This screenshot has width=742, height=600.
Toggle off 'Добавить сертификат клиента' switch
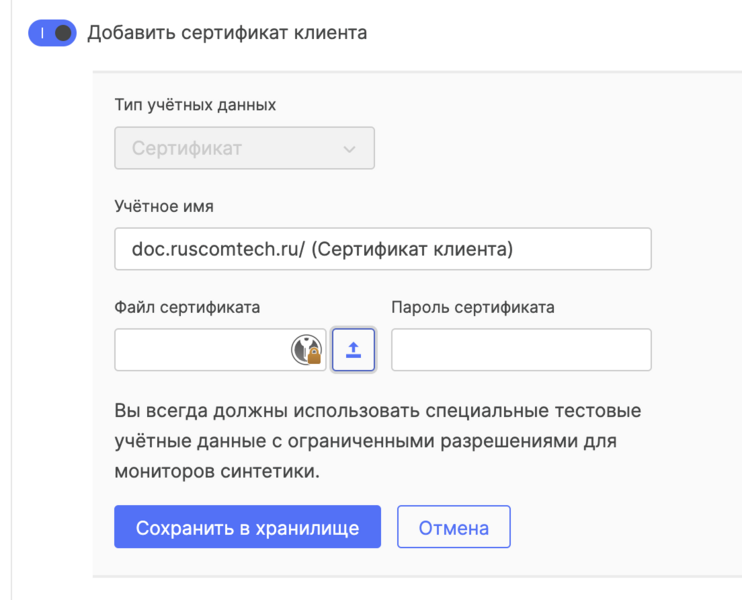[52, 33]
